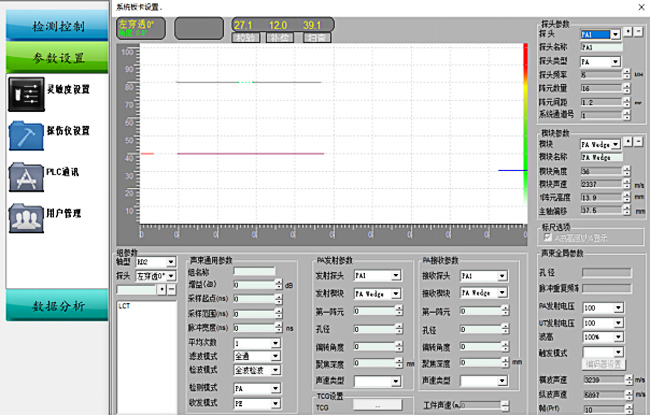Increase the 增益(dB) gain spinner value
The height and width of the screenshot is (416, 650).
[x=279, y=282]
